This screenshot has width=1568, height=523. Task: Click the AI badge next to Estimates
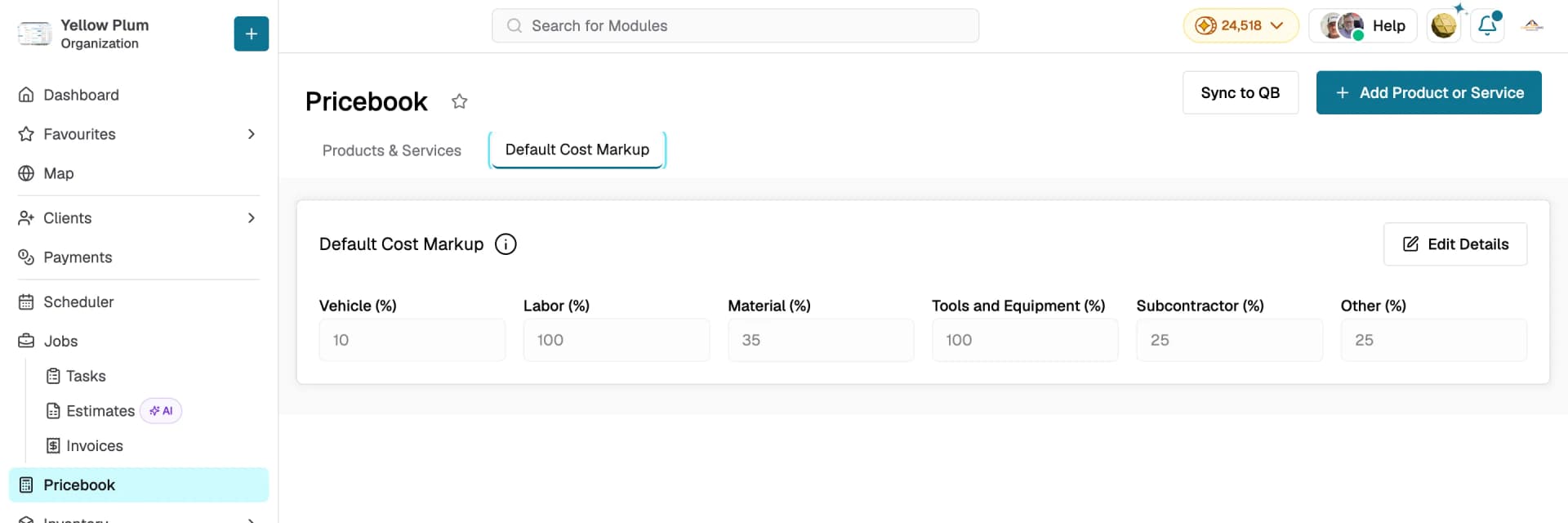(x=161, y=411)
